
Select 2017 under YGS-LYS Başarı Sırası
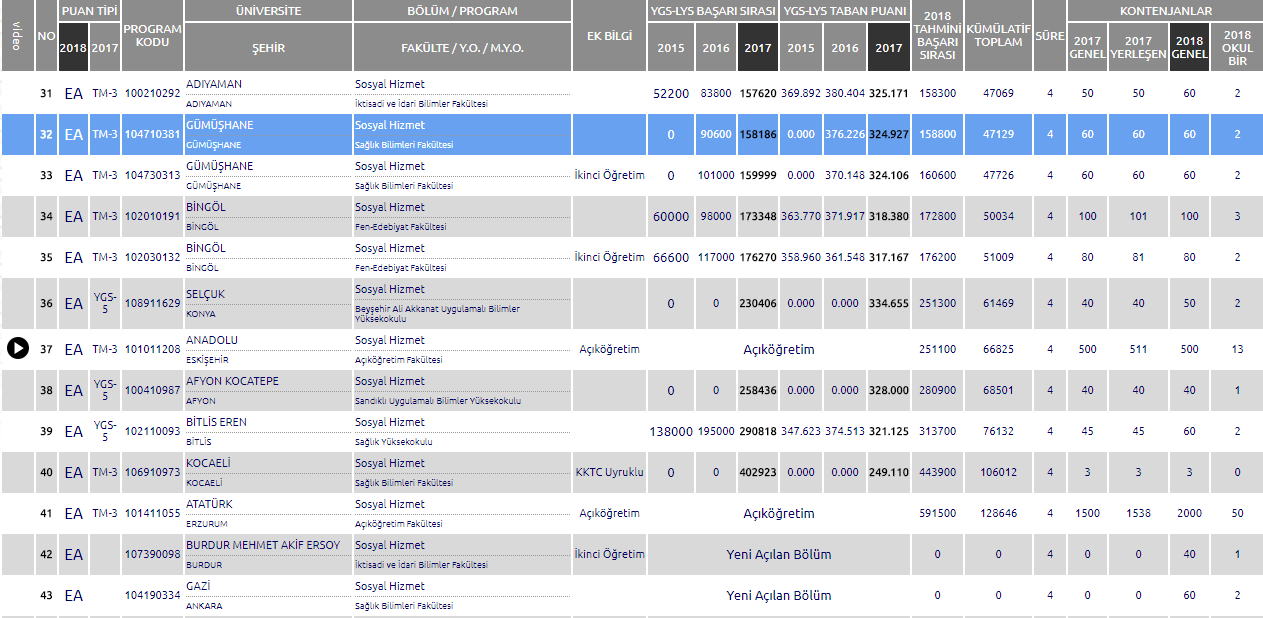[758, 48]
